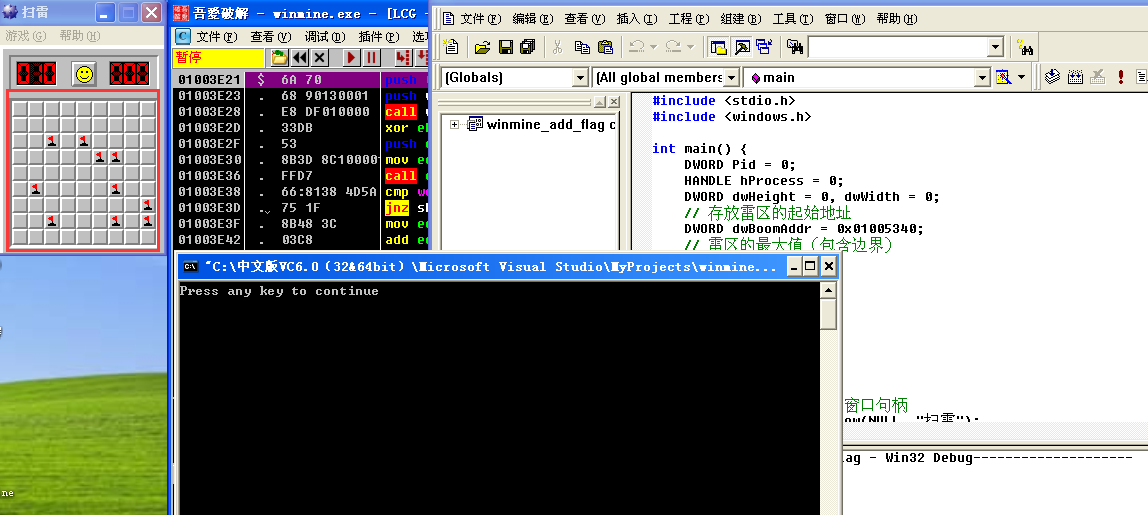Click the Save floppy disk icon in Visual C++

coord(505,47)
